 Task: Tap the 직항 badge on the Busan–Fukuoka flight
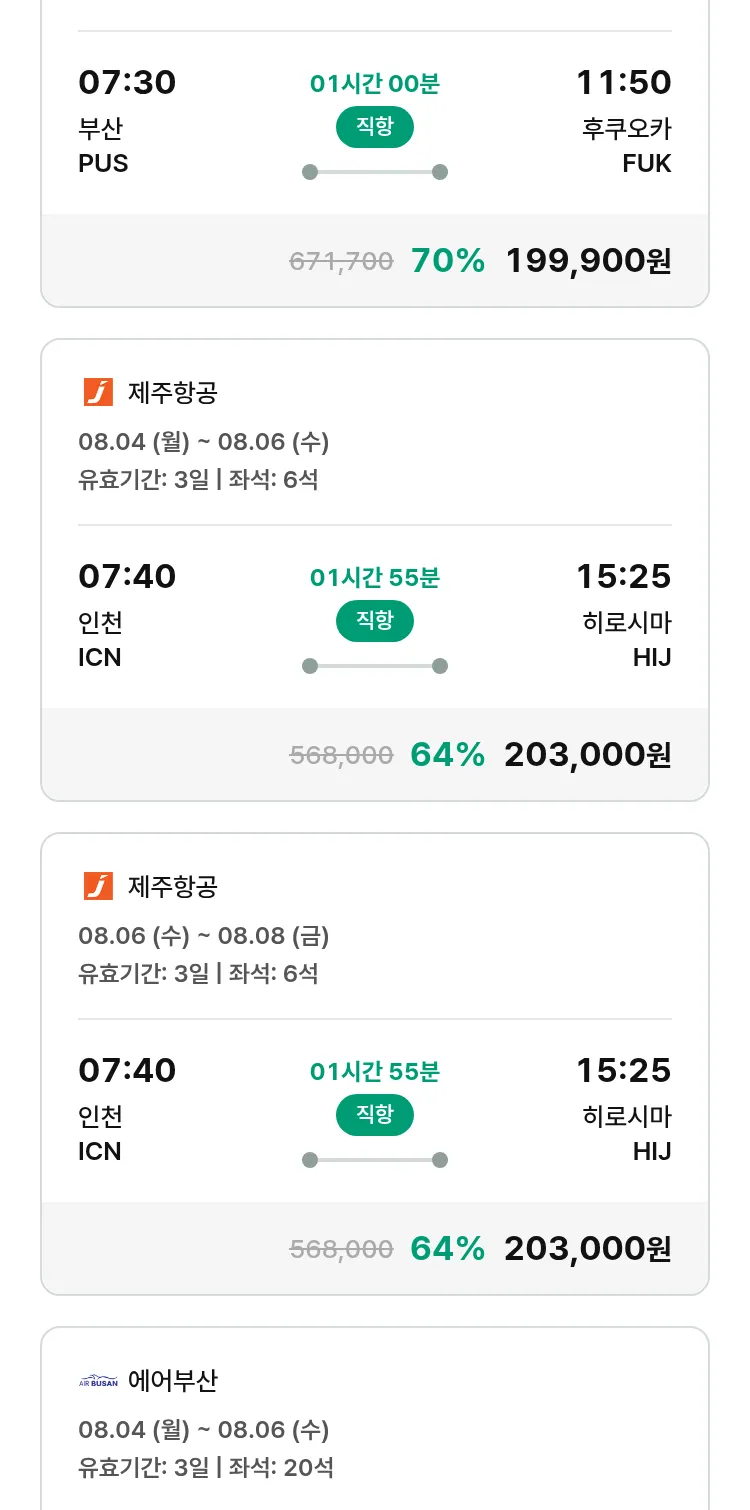tap(374, 127)
